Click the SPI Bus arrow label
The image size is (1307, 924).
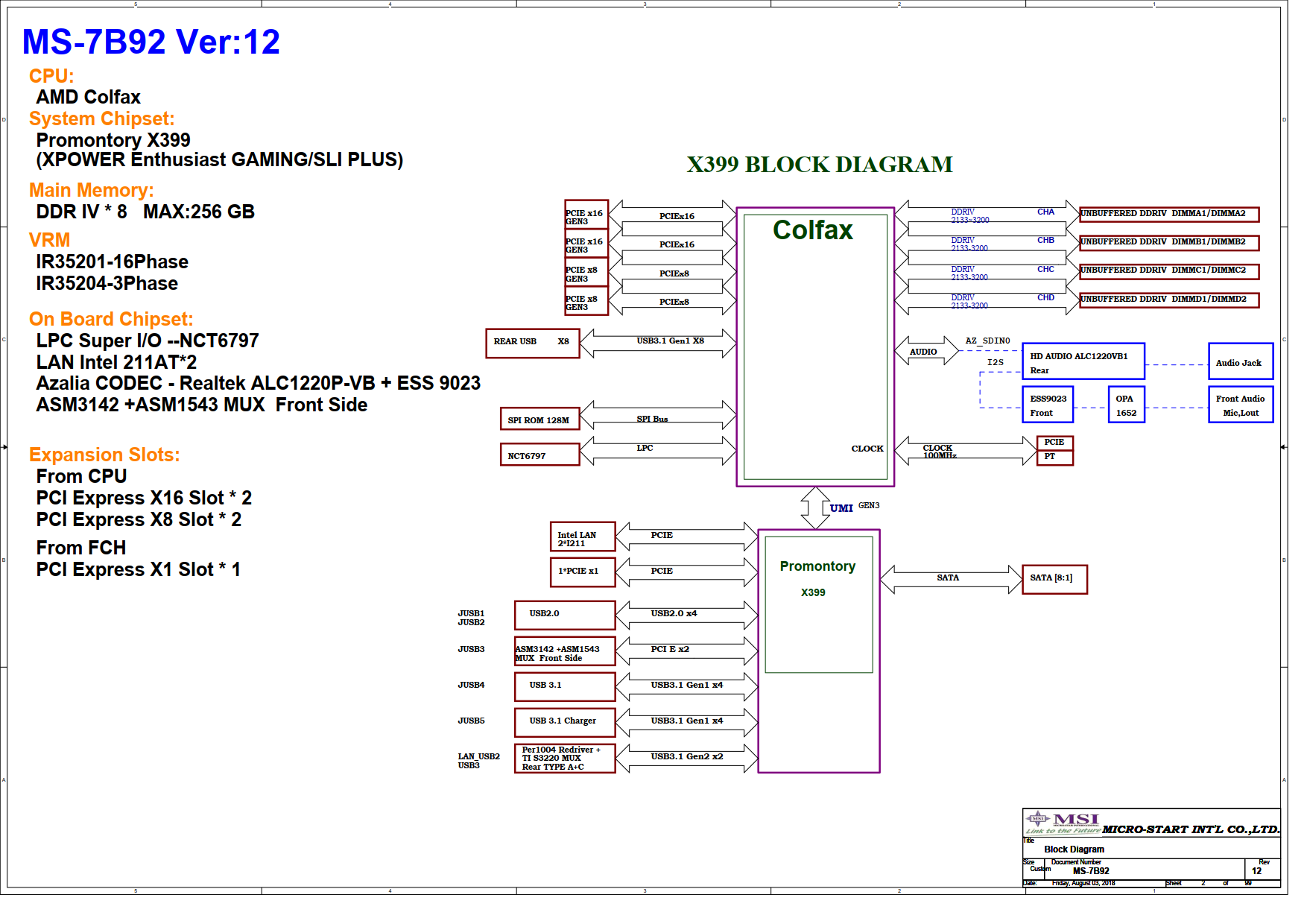pyautogui.click(x=652, y=419)
